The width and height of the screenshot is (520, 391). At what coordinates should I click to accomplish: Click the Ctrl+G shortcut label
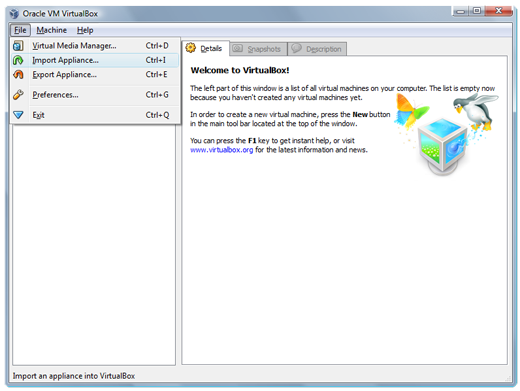[x=157, y=95]
